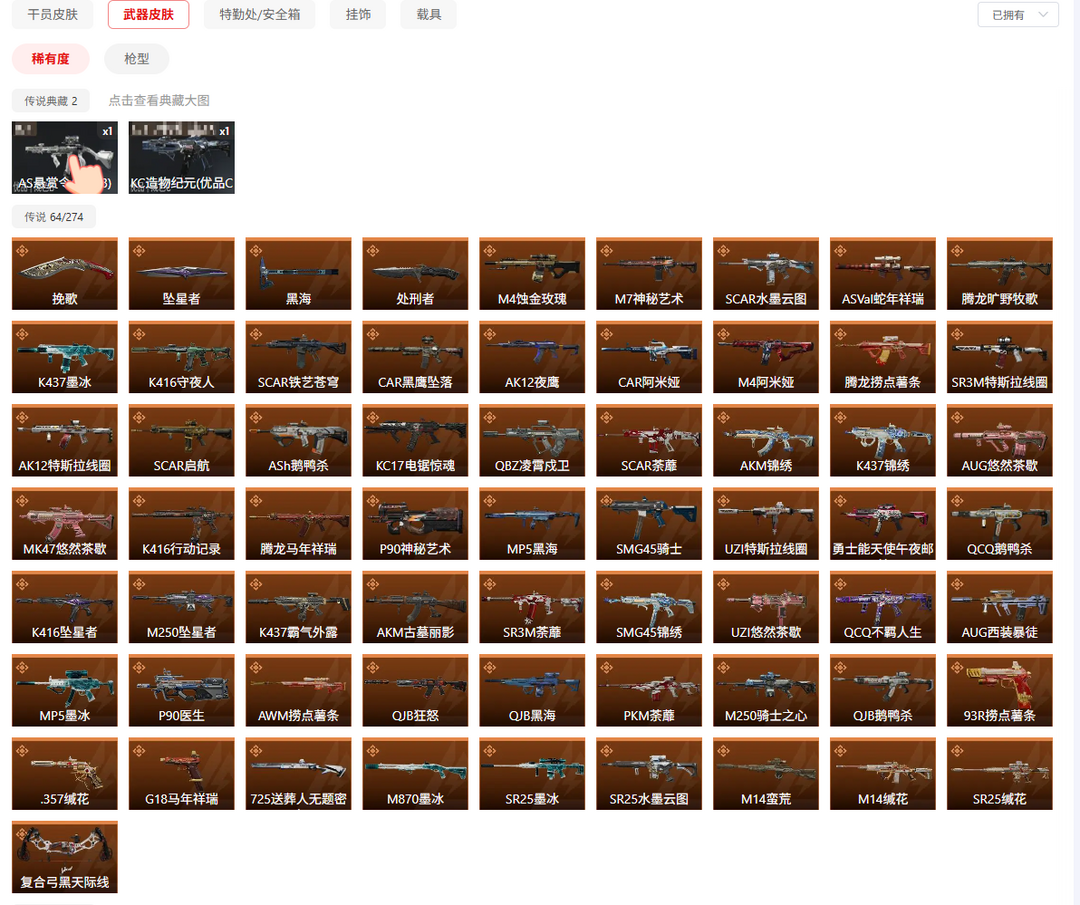Open the 腾龙旷野牧歌 skin card
The width and height of the screenshot is (1080, 905).
999,273
